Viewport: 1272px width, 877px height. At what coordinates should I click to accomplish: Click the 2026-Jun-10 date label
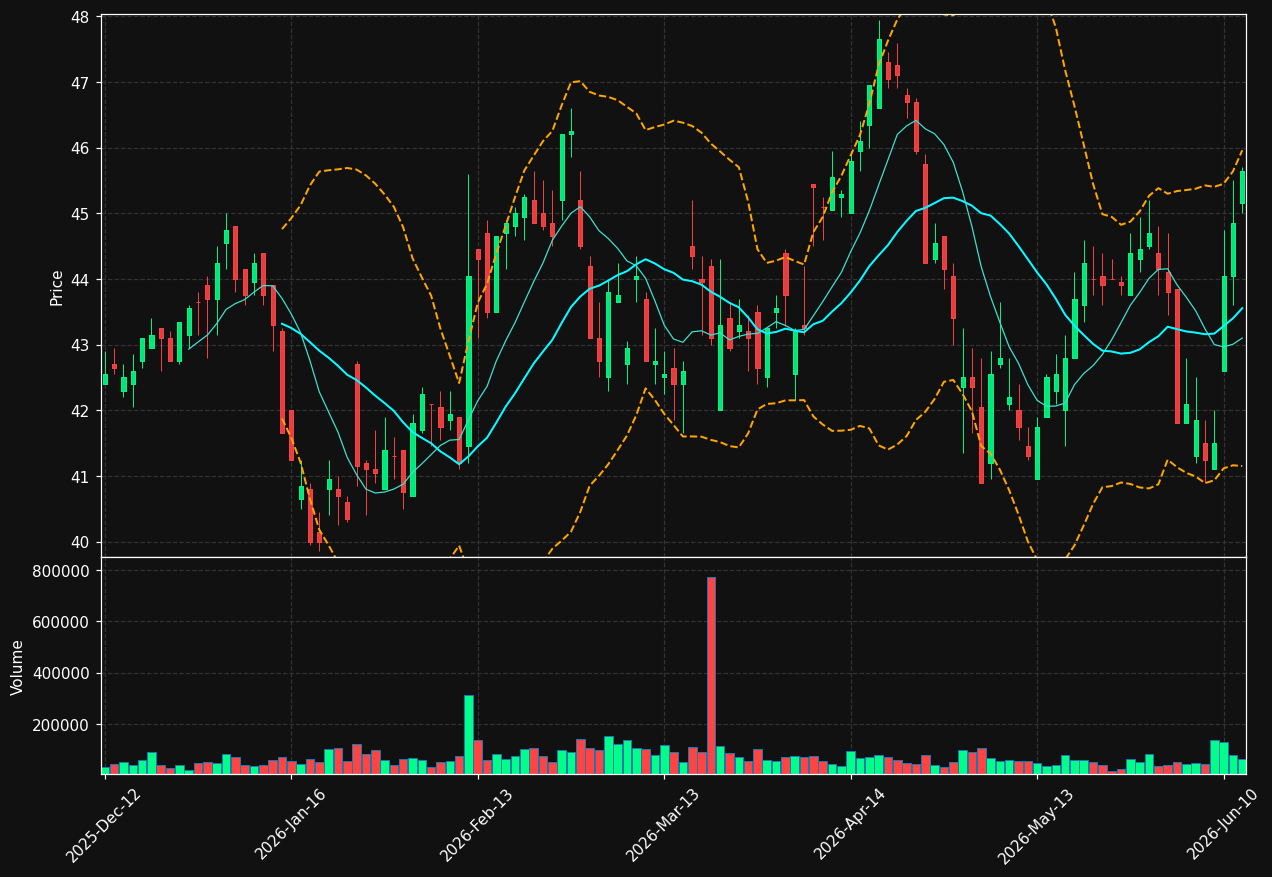[1223, 825]
